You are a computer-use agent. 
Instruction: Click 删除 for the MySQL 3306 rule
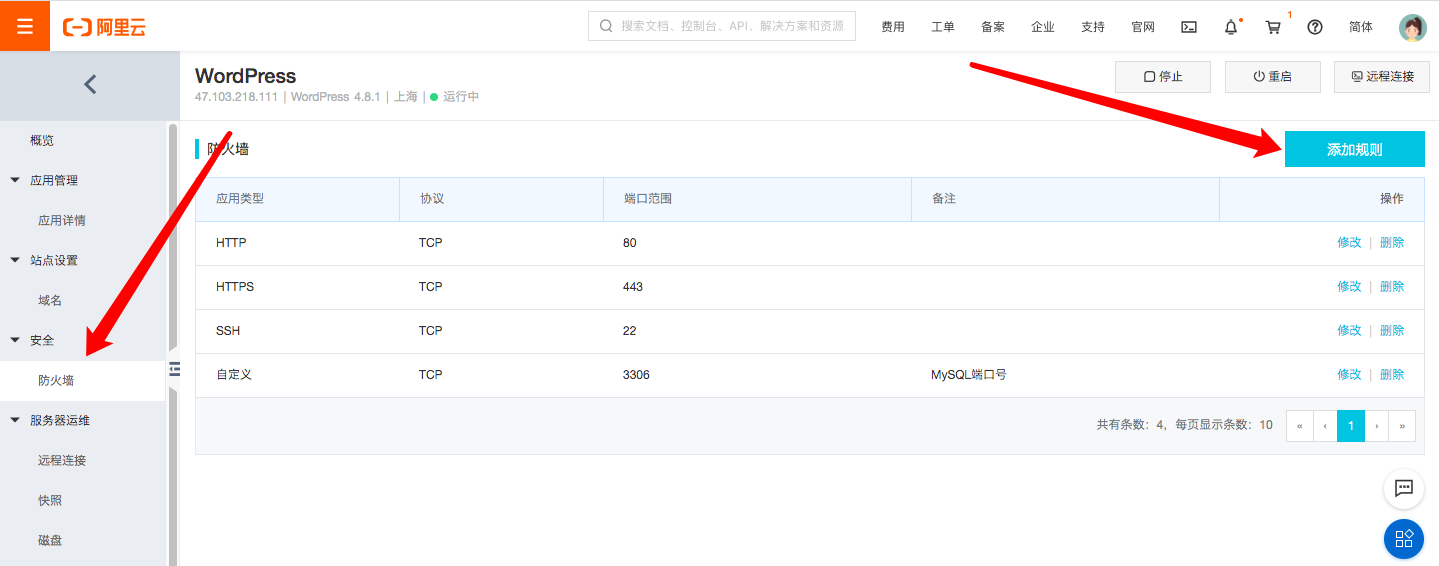(x=1392, y=375)
